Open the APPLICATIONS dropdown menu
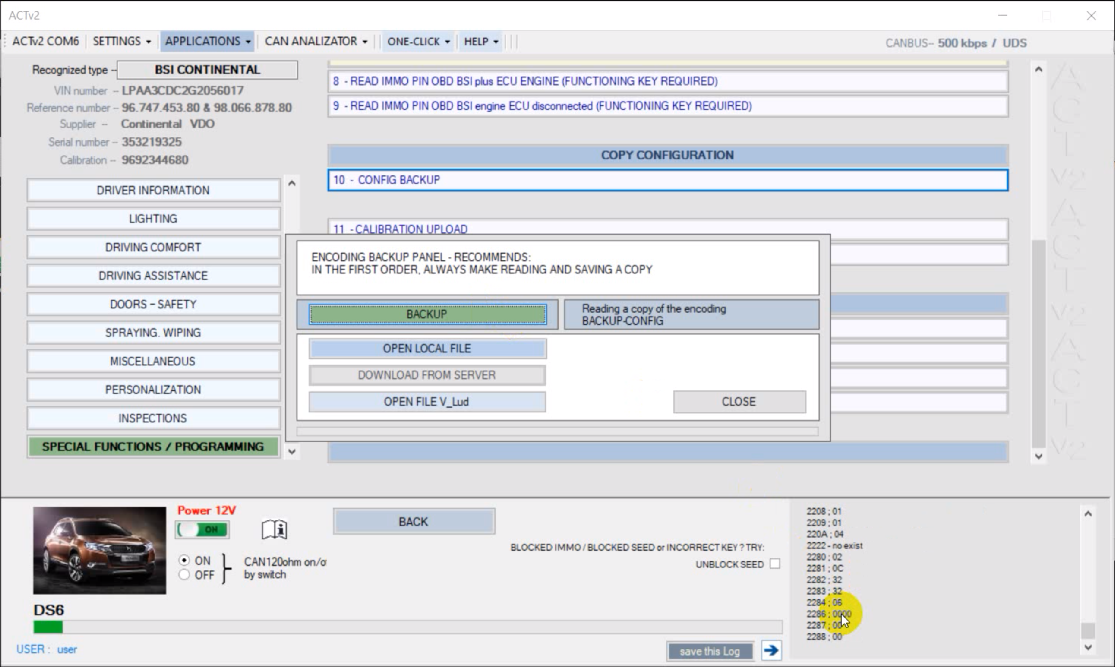Screen dimensions: 1115x667 point(208,41)
